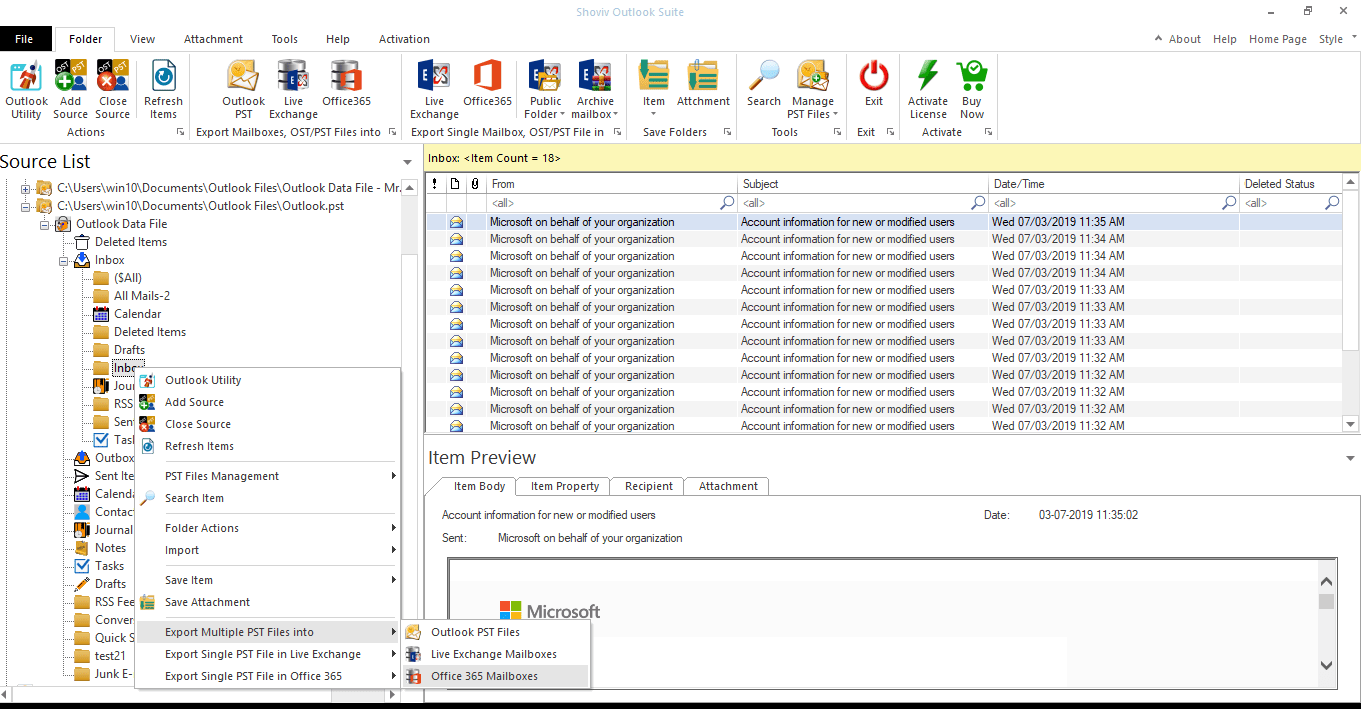1361x709 pixels.
Task: Open Export Single PST File in Live Exchange
Action: (268, 654)
